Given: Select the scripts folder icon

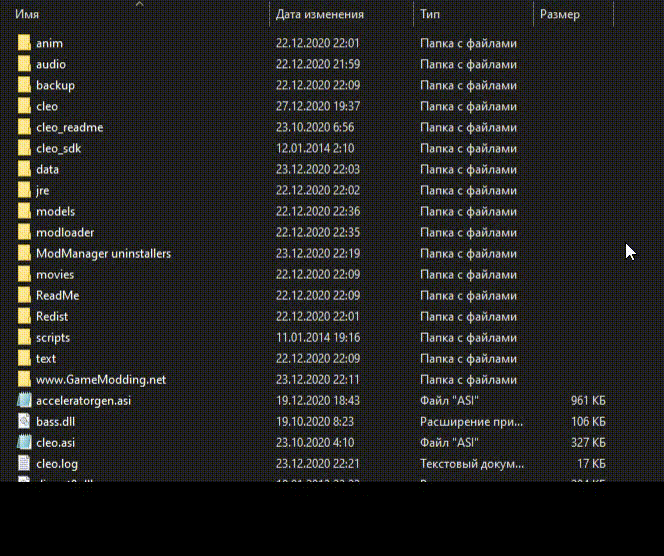Looking at the screenshot, I should coord(25,337).
